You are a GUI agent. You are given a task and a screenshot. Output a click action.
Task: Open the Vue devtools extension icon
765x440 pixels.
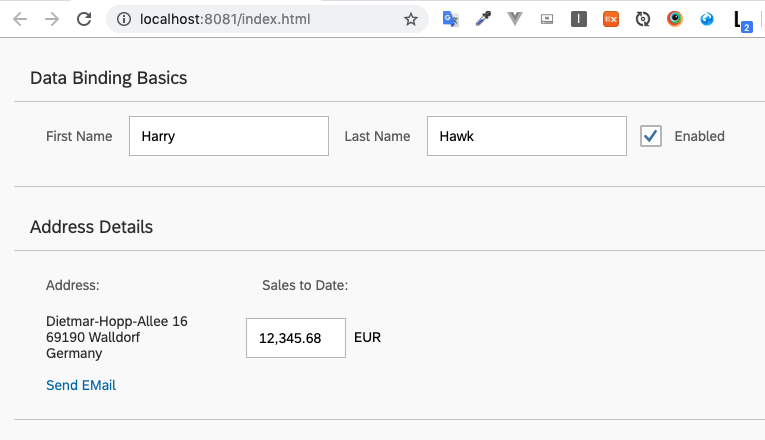tap(515, 19)
